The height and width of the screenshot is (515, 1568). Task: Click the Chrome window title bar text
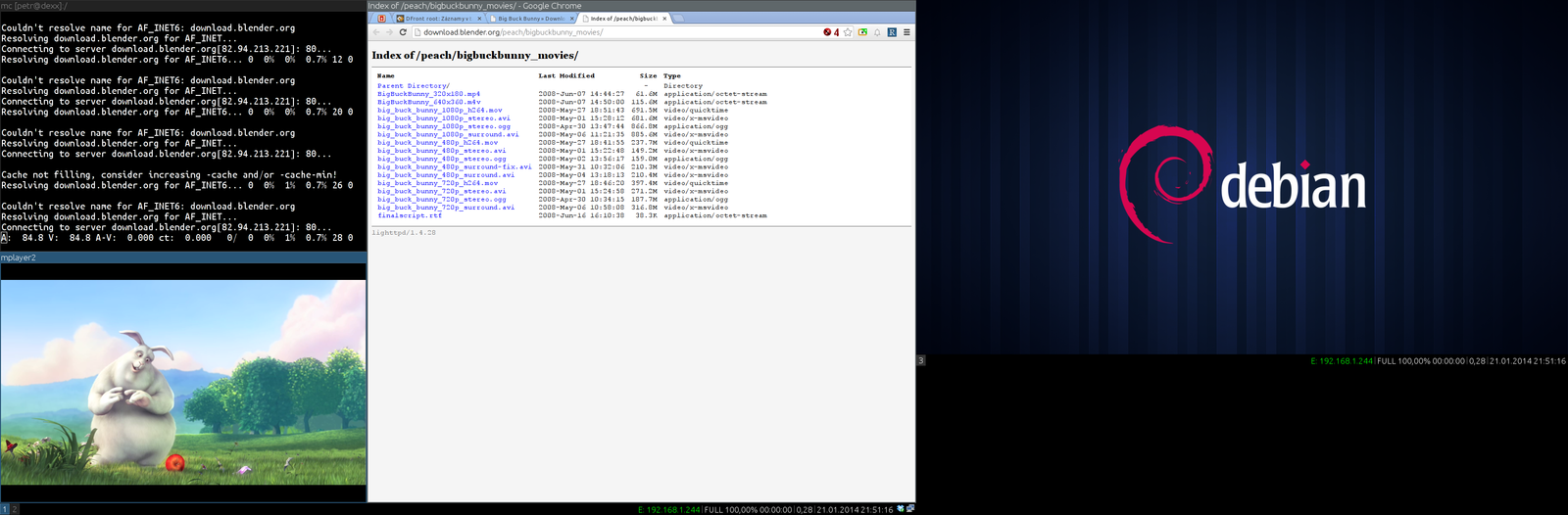tap(474, 6)
